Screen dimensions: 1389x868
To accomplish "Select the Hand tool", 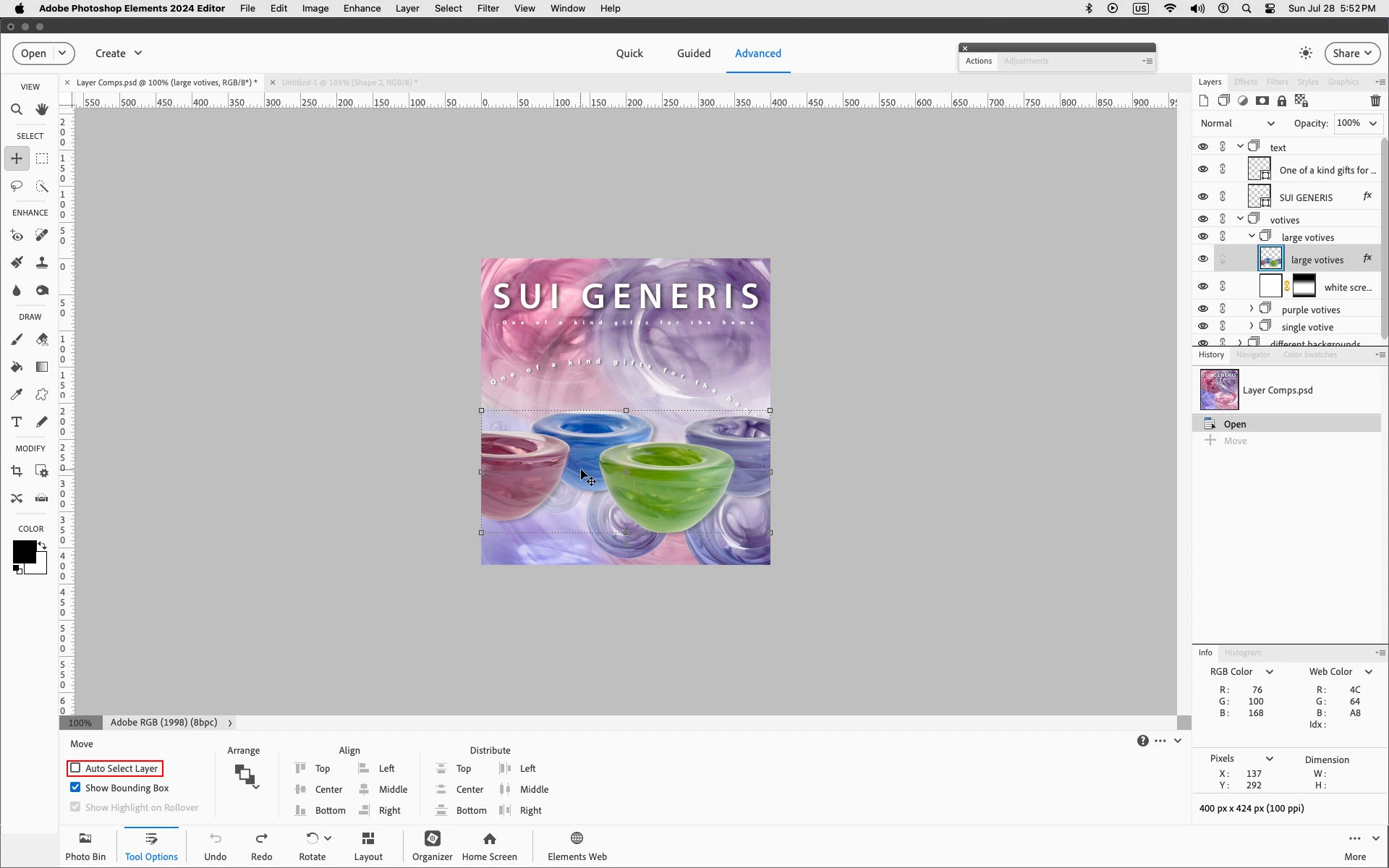I will click(x=42, y=110).
